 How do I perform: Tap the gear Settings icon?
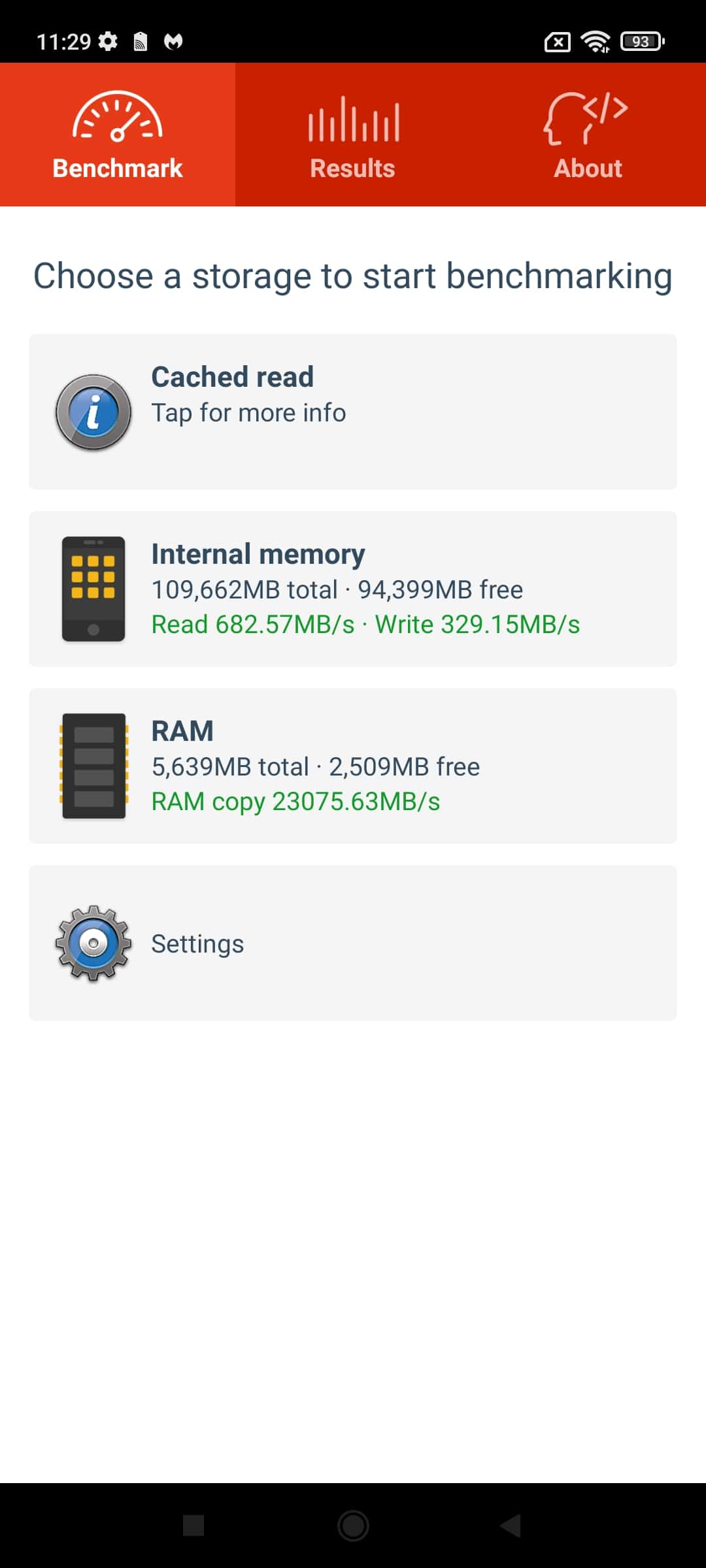coord(93,943)
